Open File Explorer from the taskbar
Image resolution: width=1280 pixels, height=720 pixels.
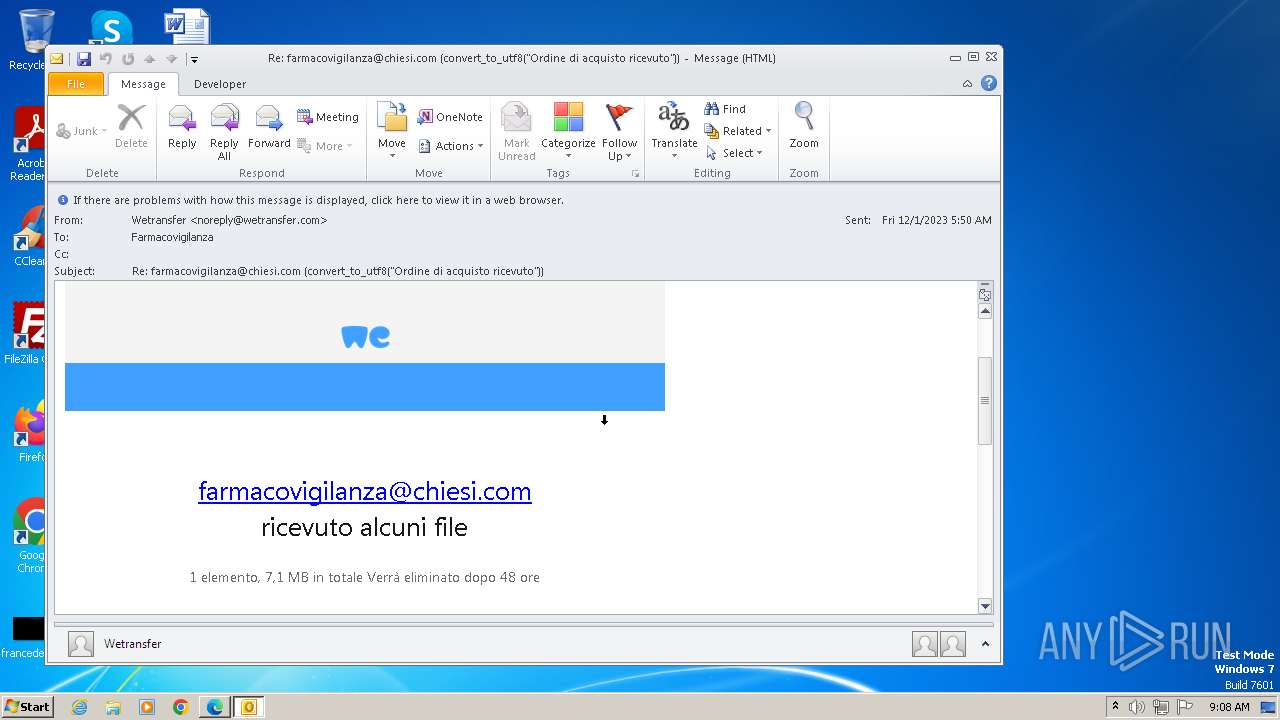113,707
